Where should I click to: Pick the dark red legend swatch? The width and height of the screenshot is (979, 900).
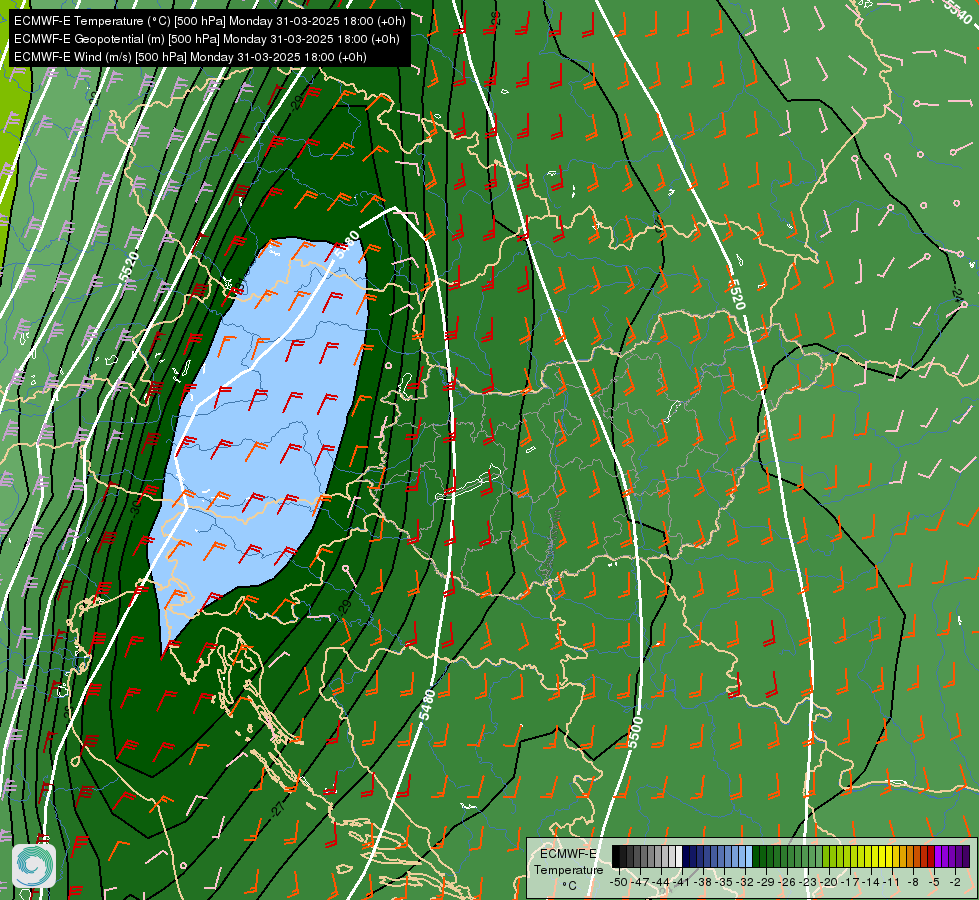[x=931, y=856]
